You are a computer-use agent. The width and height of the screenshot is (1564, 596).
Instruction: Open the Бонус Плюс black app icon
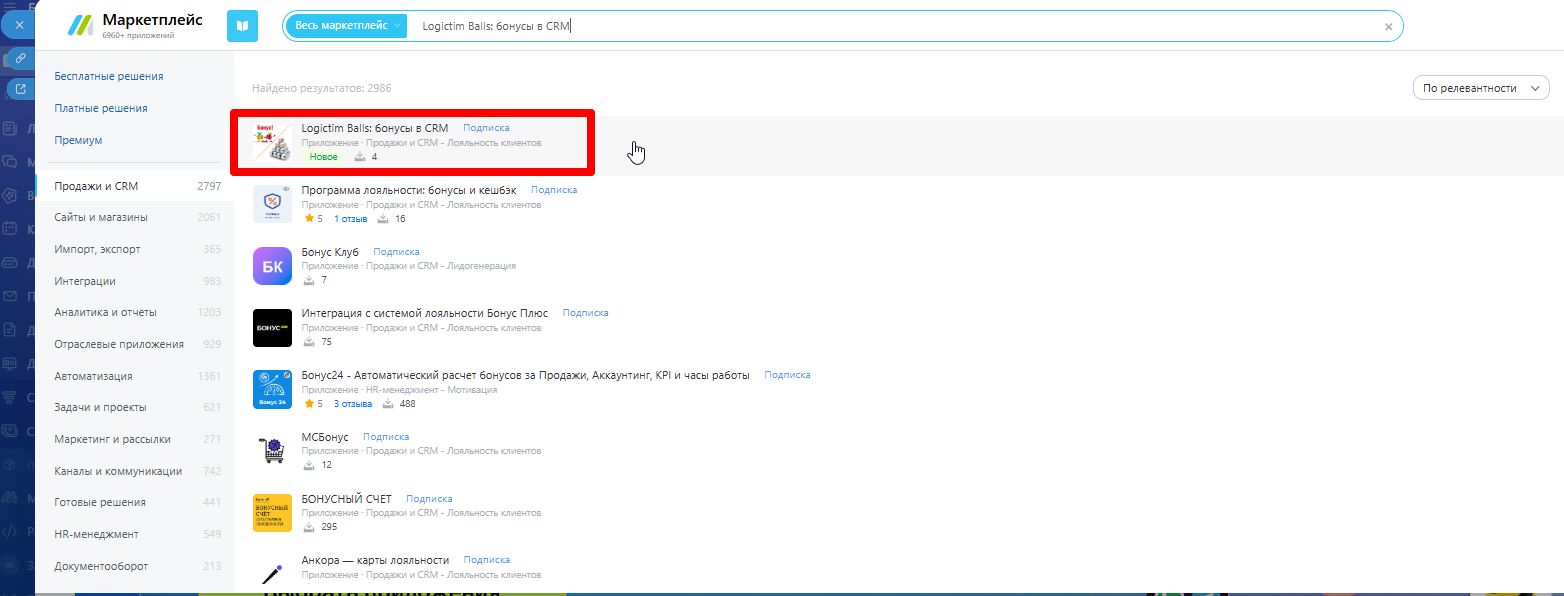pyautogui.click(x=272, y=328)
